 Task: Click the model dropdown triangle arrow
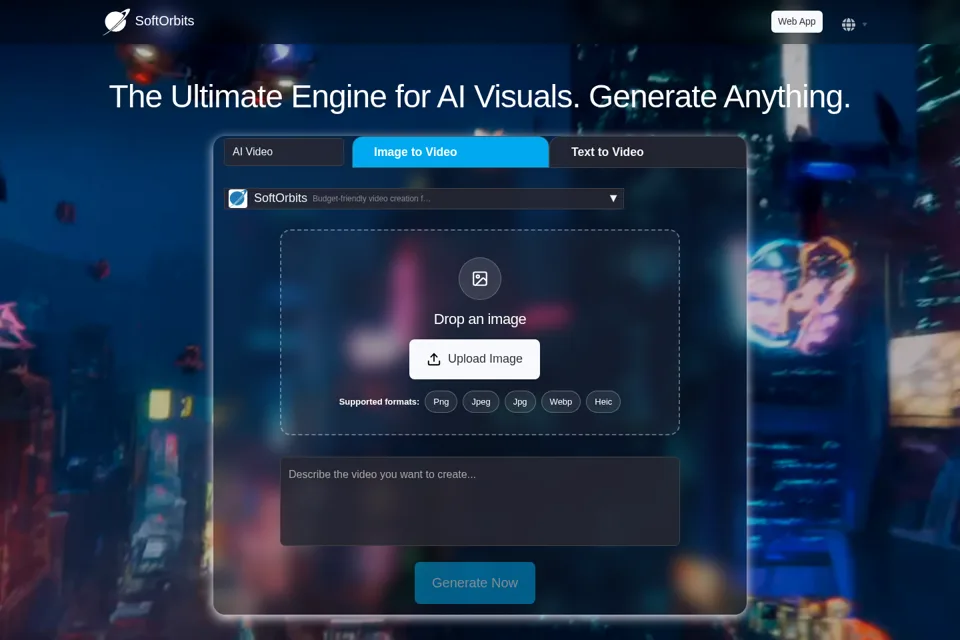[613, 198]
